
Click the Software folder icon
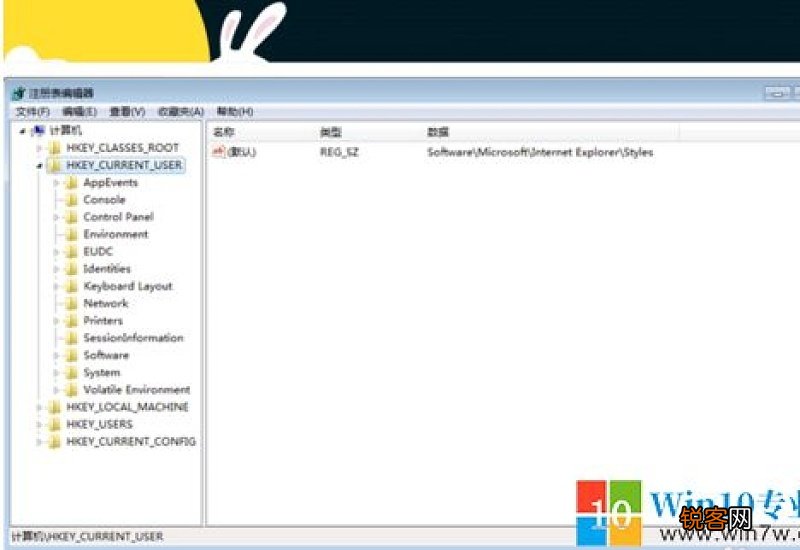tap(72, 356)
